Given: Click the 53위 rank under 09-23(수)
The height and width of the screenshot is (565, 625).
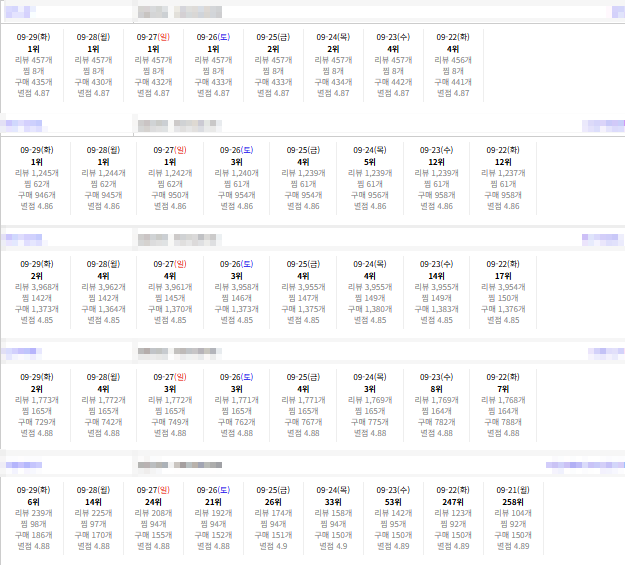Looking at the screenshot, I should 393,502.
